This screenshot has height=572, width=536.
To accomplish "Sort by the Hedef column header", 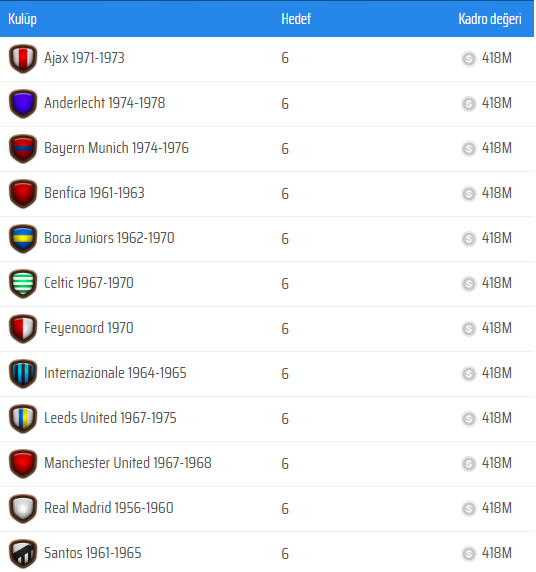I will click(x=296, y=19).
